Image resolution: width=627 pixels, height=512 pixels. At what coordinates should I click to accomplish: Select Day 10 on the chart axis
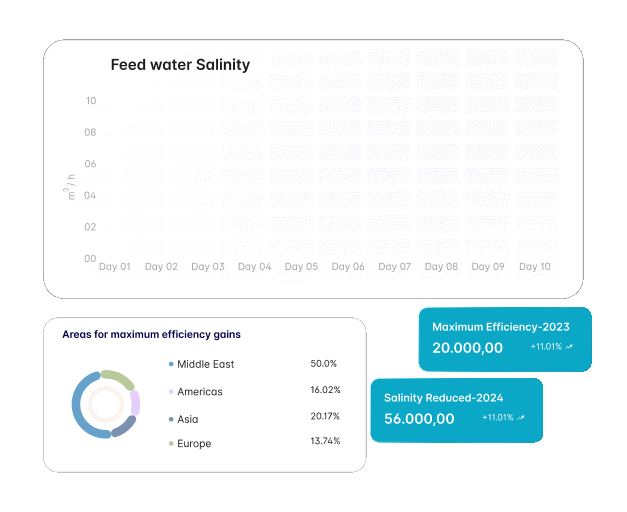(534, 267)
